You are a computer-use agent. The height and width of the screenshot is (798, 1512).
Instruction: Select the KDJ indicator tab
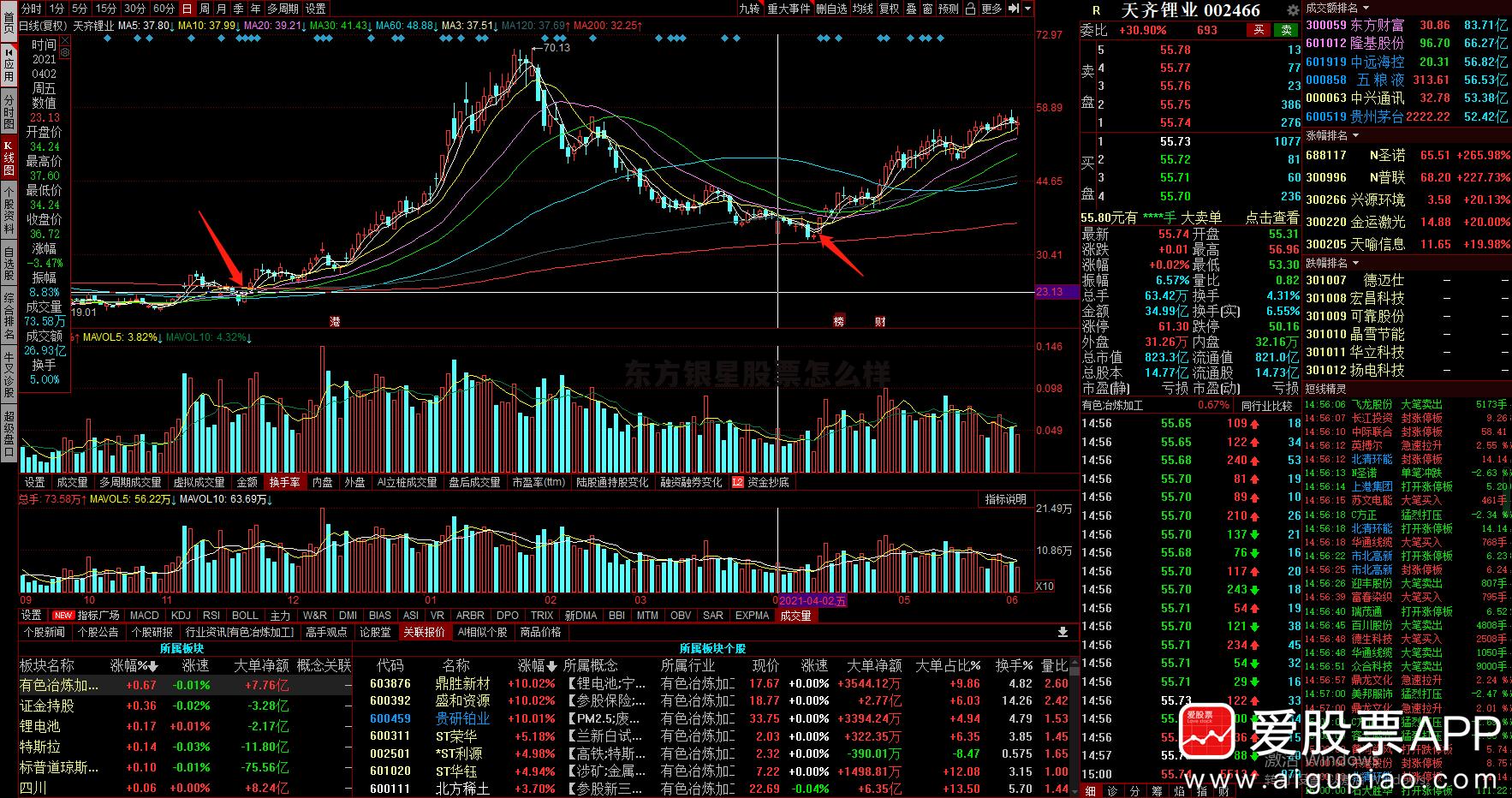tap(181, 615)
